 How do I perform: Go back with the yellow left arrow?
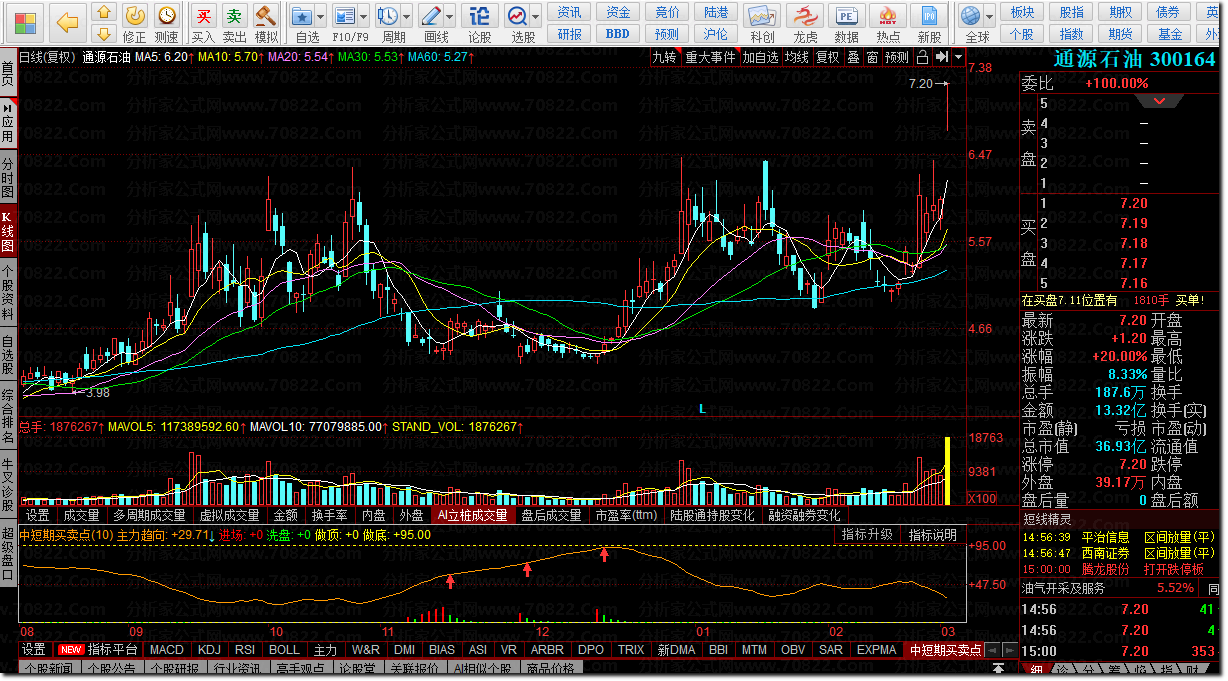pyautogui.click(x=67, y=22)
